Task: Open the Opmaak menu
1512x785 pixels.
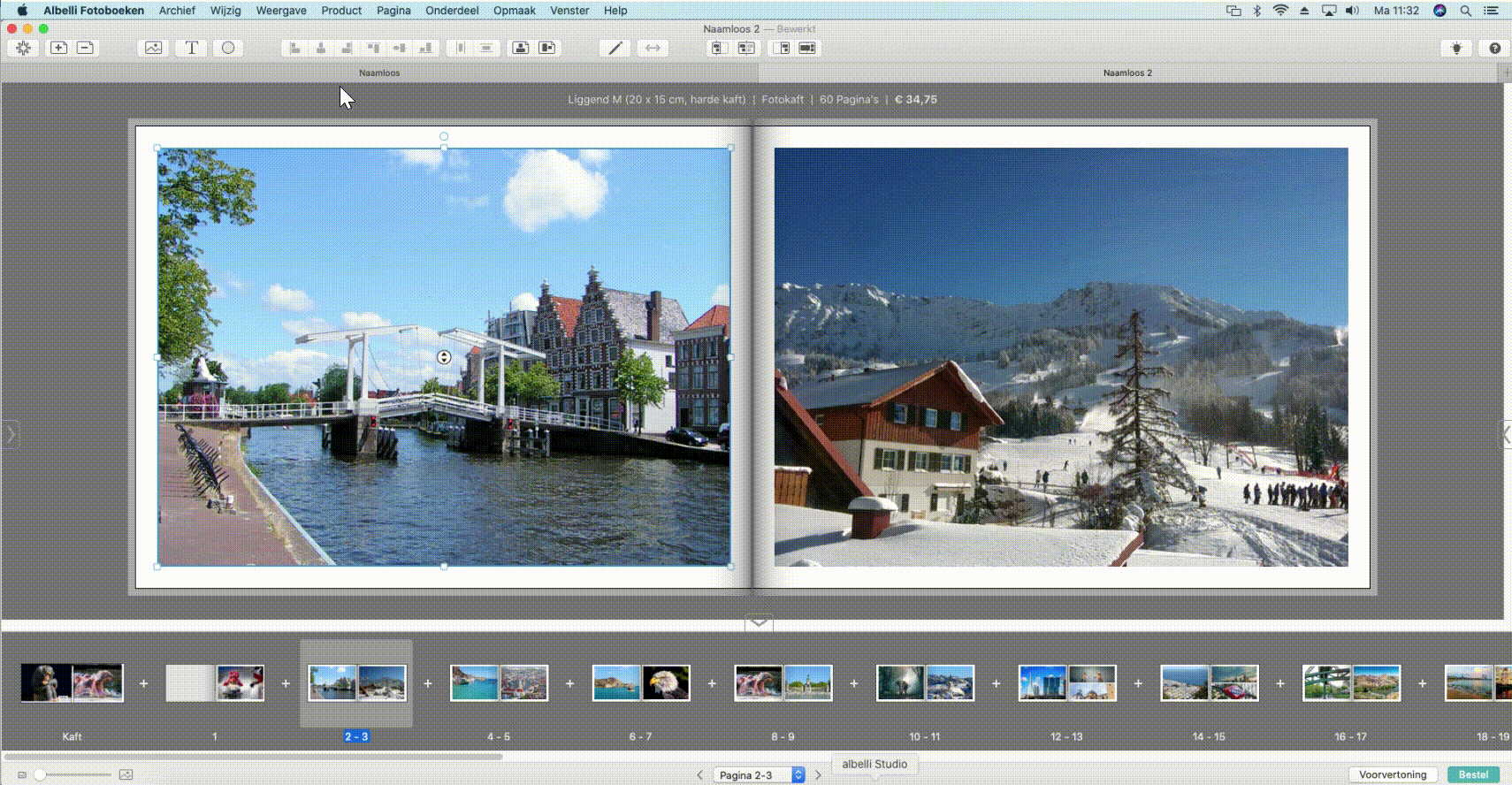Action: tap(515, 11)
